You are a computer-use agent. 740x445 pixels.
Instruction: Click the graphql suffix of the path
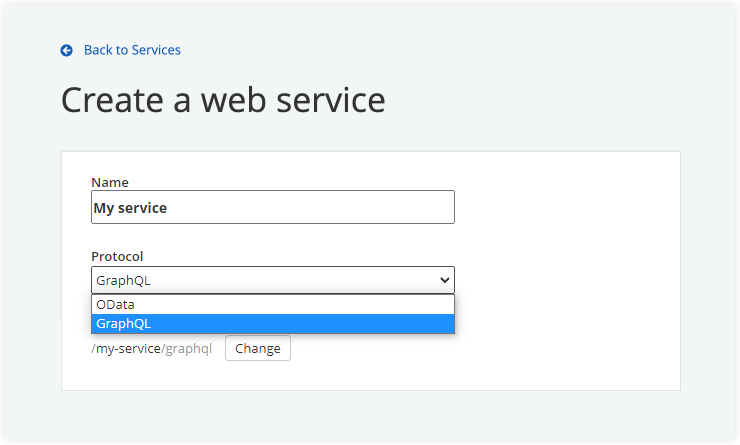tap(189, 349)
